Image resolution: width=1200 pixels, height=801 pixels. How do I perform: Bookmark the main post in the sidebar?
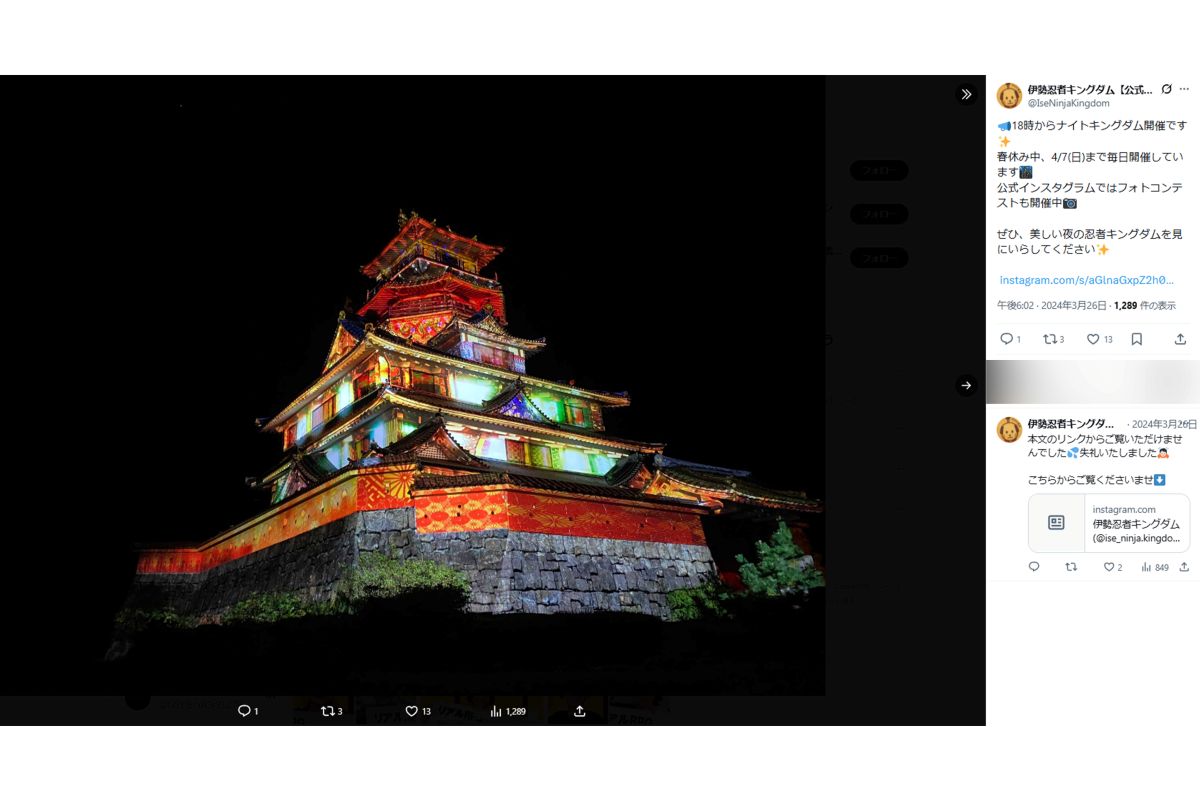(x=1137, y=339)
